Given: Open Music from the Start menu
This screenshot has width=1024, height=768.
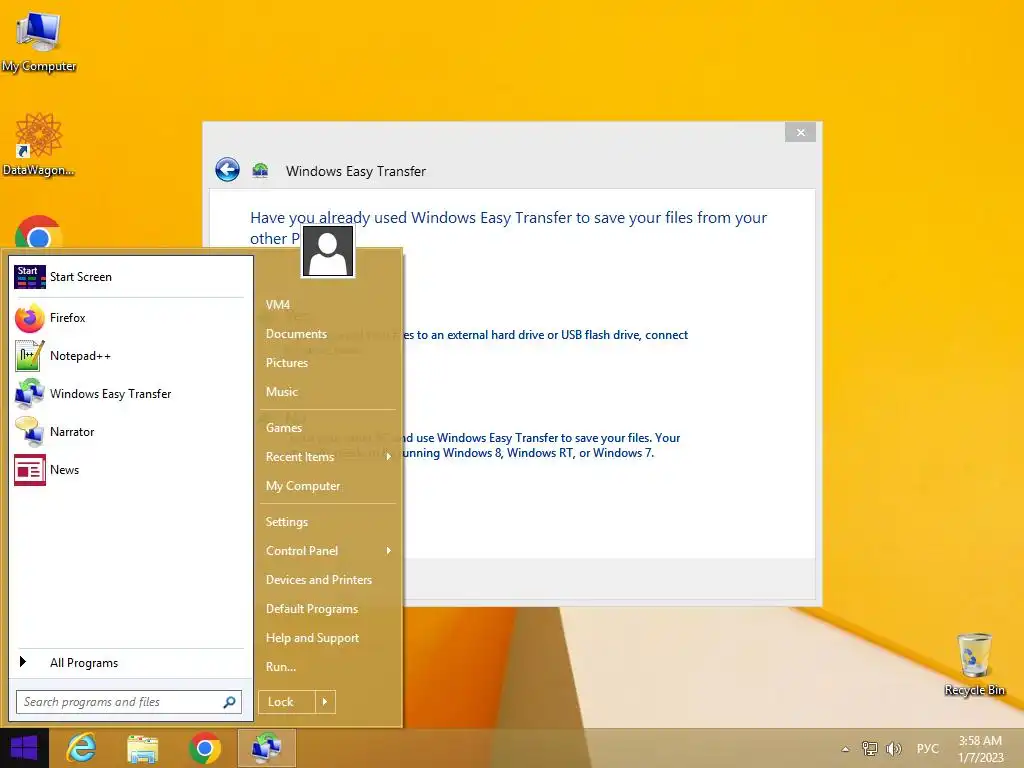Looking at the screenshot, I should pos(281,392).
